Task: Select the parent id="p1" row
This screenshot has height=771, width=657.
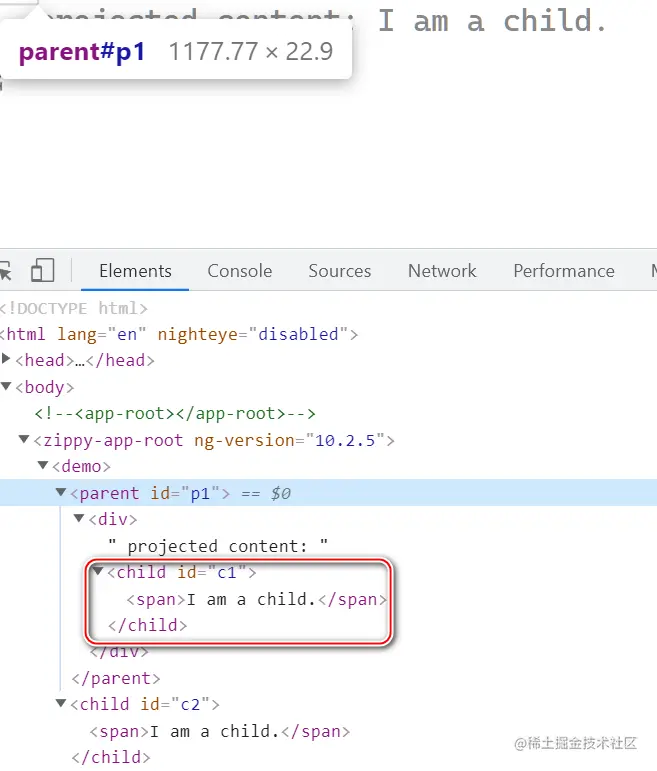Action: tap(328, 493)
